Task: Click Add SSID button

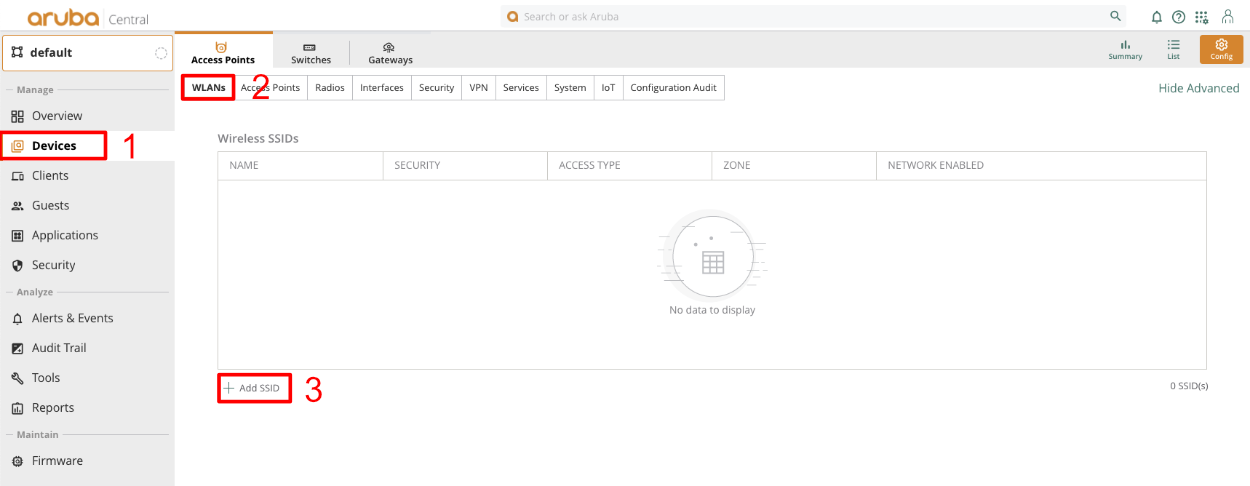Action: tap(254, 388)
